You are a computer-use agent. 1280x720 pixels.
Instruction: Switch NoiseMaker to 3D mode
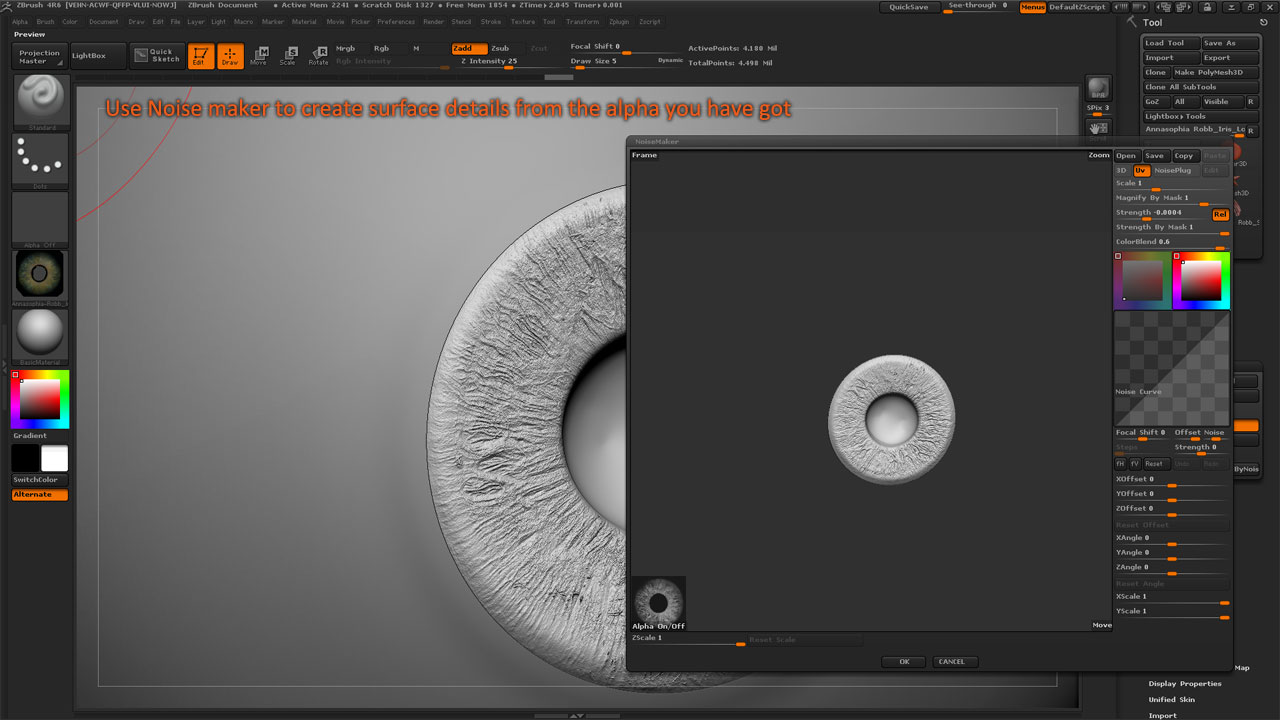coord(1121,170)
